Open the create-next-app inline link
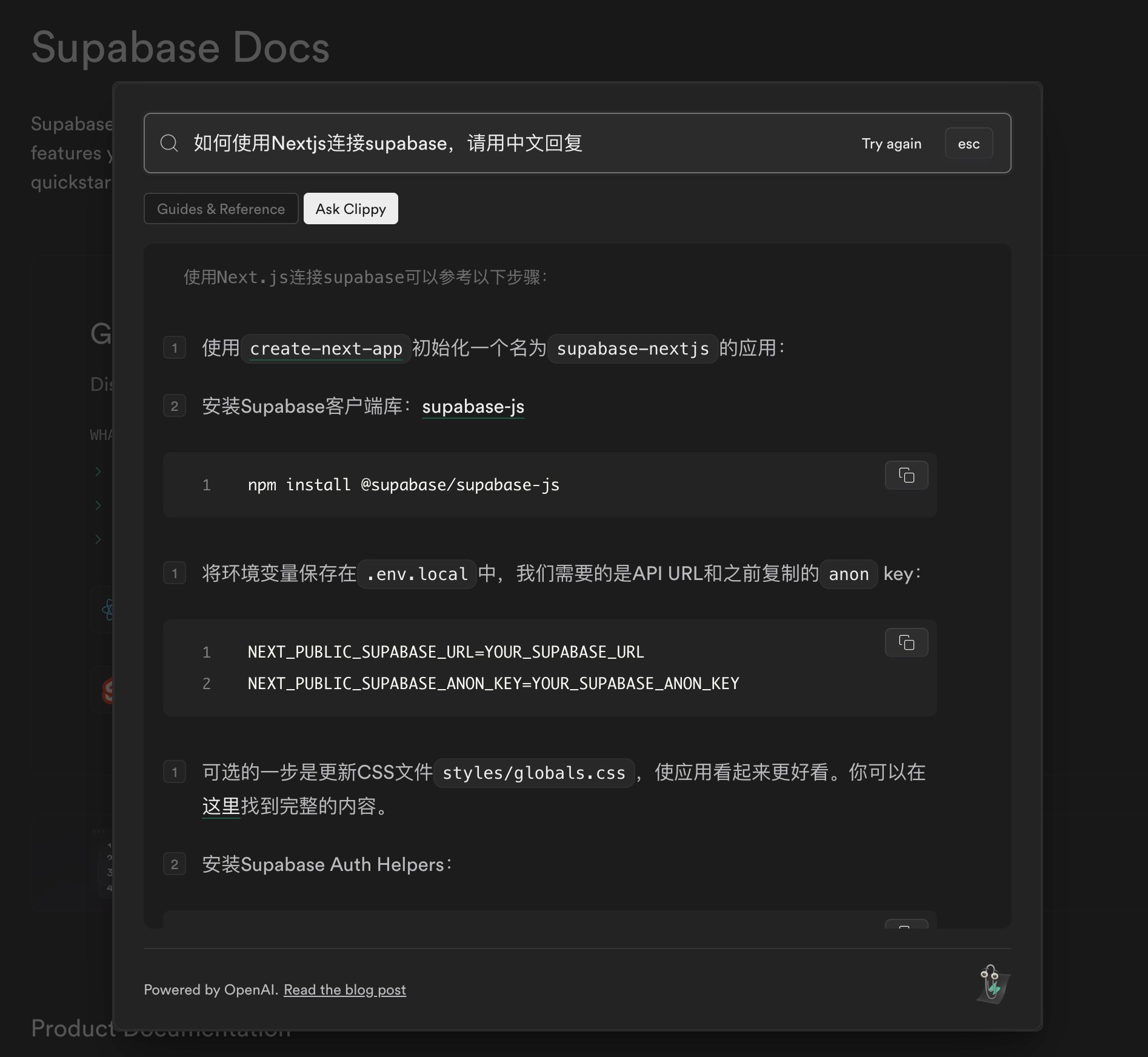The height and width of the screenshot is (1057, 1148). (x=325, y=348)
